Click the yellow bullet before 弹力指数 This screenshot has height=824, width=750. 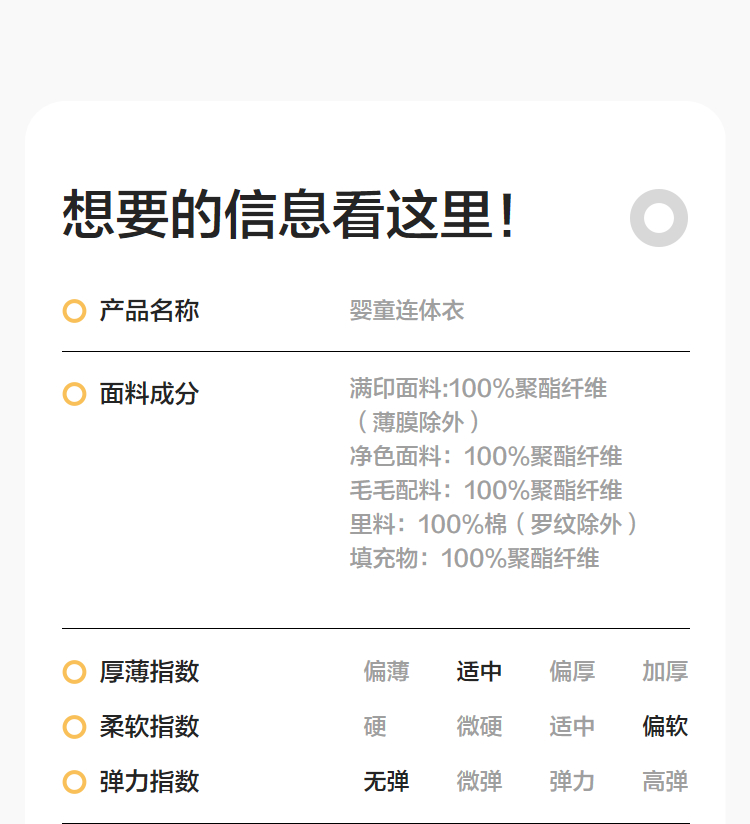[x=74, y=782]
